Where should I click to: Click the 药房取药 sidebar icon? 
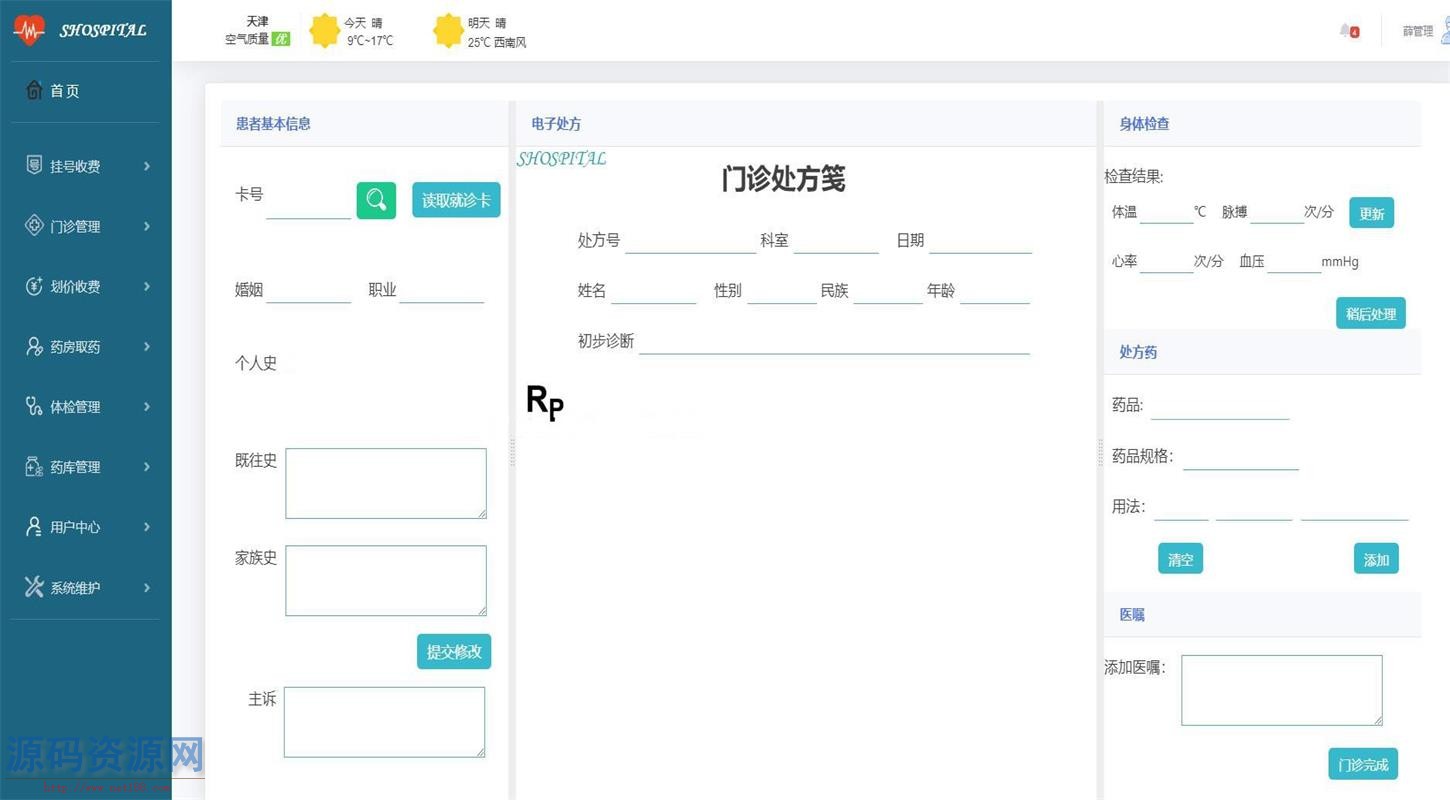coord(34,346)
